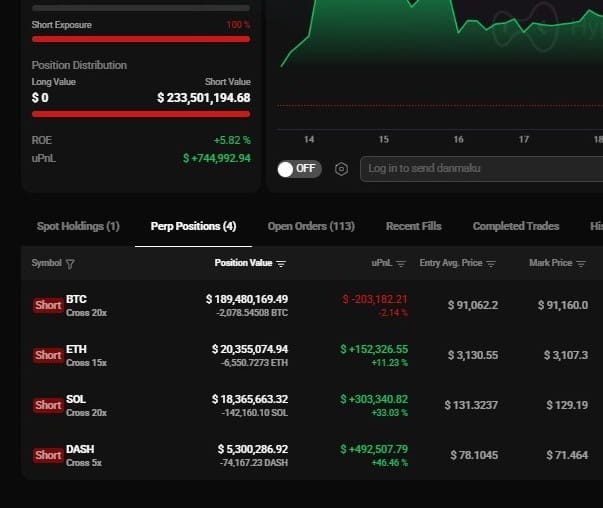Screen dimensions: 603x508
Task: Open the Open Orders (113) tab
Action: point(311,226)
